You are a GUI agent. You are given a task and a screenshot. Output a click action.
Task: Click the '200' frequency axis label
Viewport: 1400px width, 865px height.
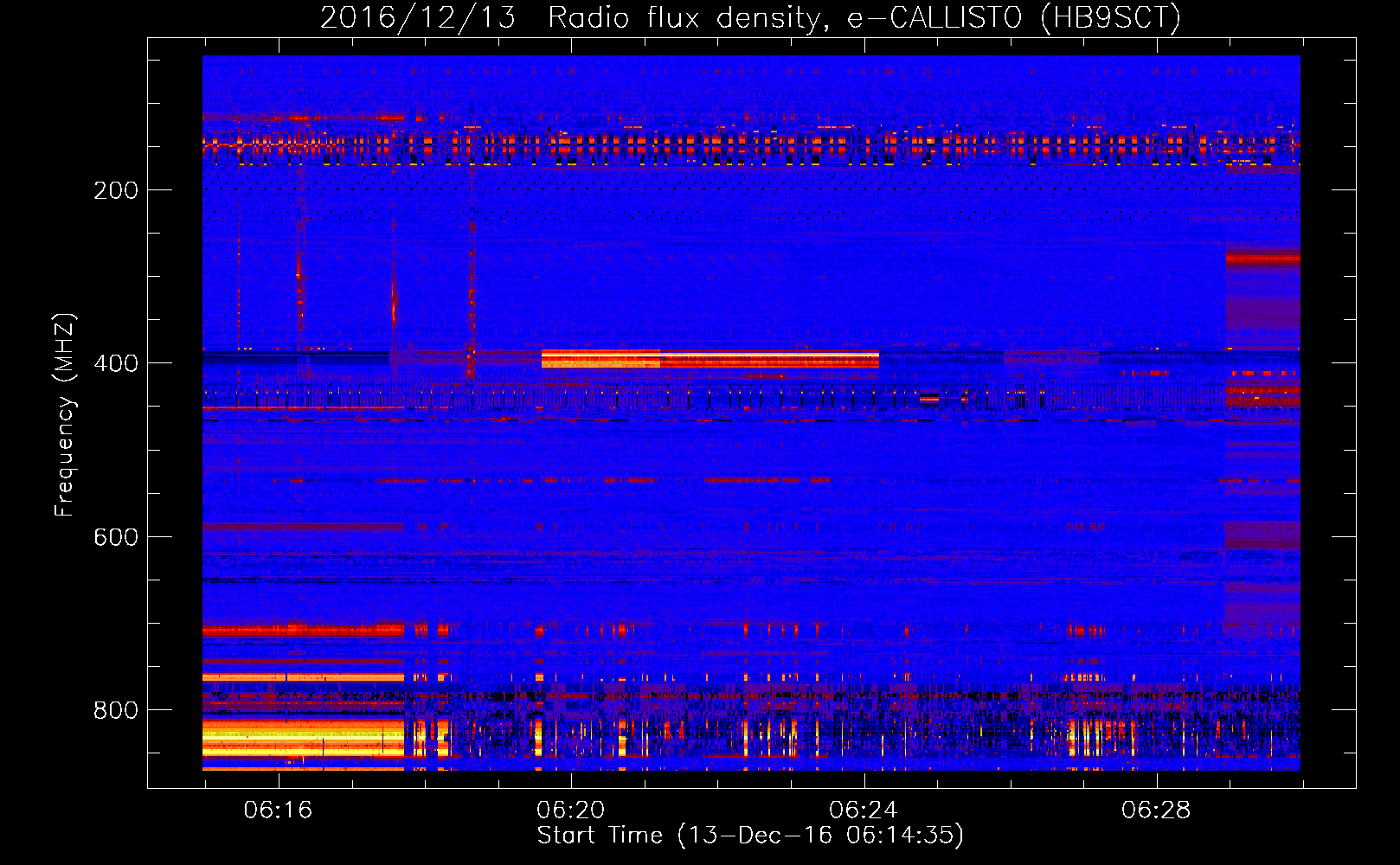click(x=116, y=190)
